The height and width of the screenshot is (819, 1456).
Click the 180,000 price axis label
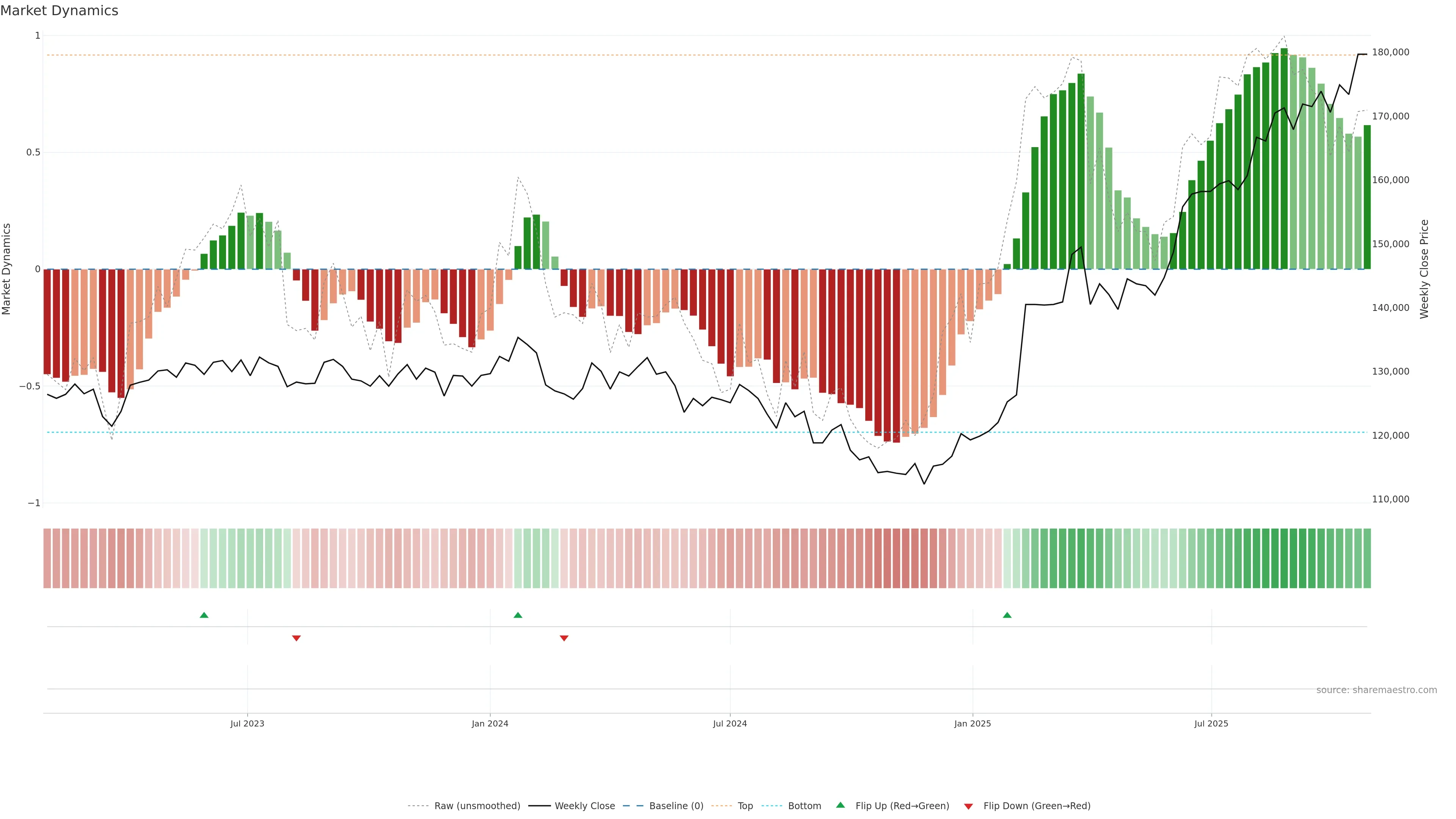[1390, 52]
